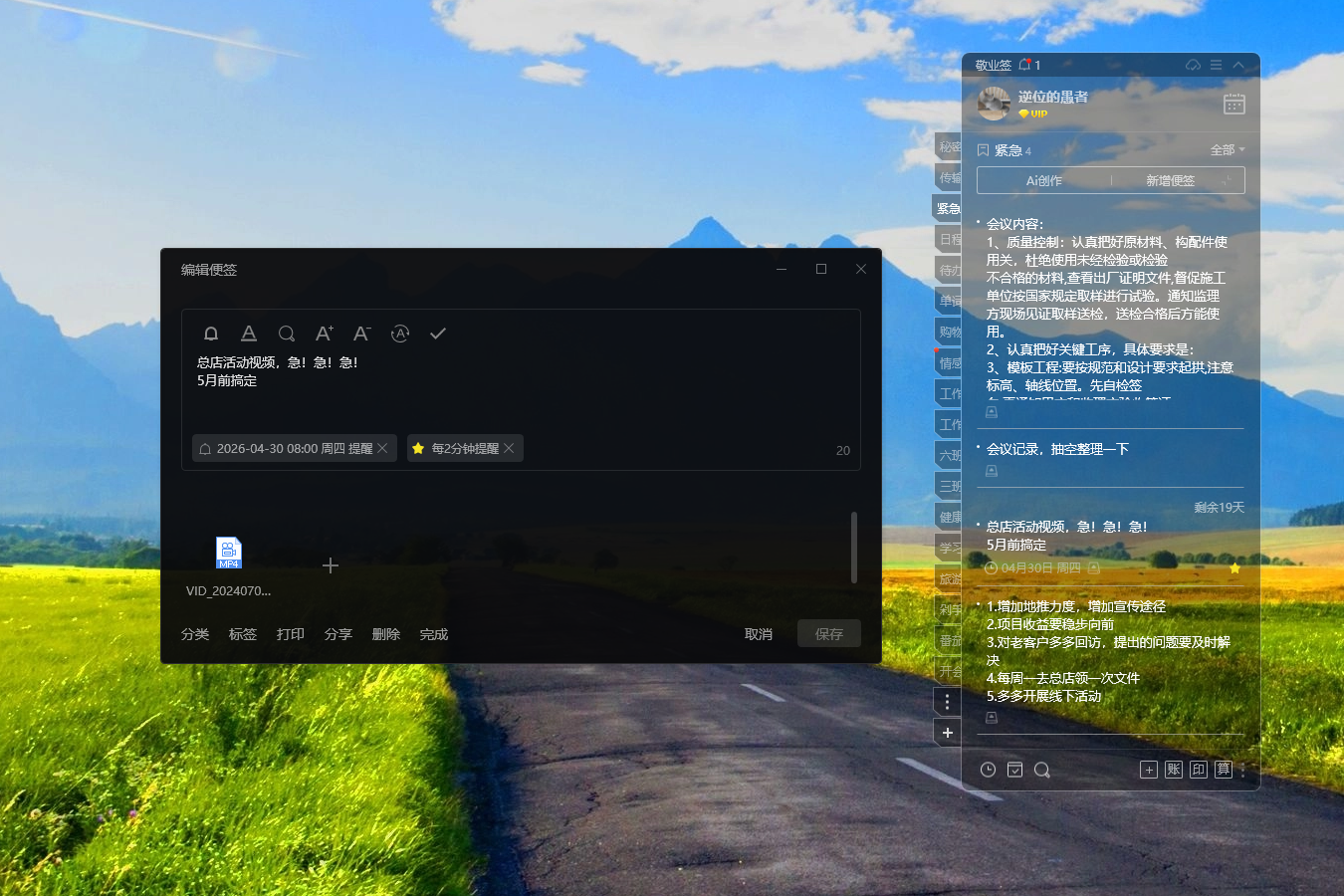This screenshot has height=896, width=1344.
Task: Click the print (印) icon in bottom panel
Action: 1198,769
